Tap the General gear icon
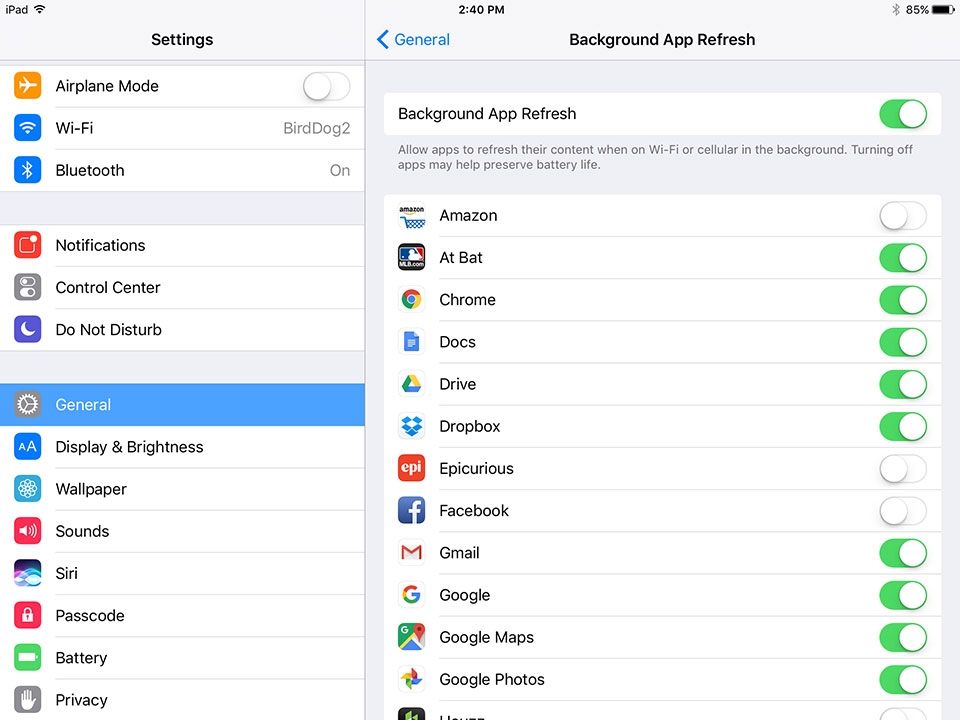Image resolution: width=960 pixels, height=720 pixels. point(28,405)
